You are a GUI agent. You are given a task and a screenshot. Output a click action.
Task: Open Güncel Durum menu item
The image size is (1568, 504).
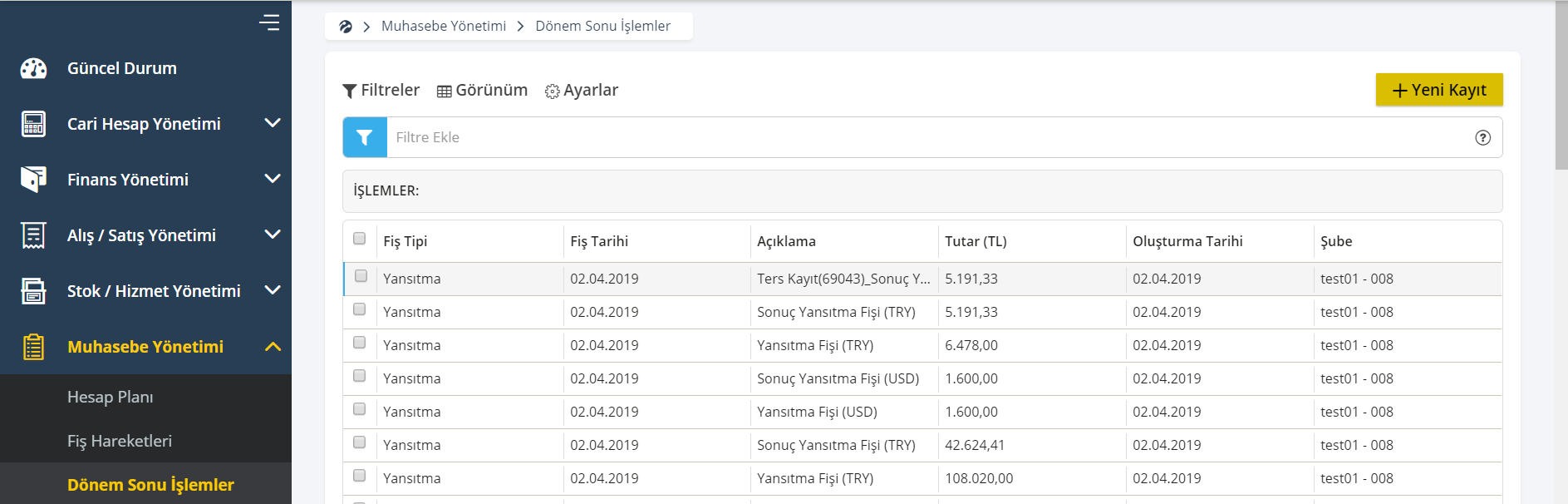[122, 68]
